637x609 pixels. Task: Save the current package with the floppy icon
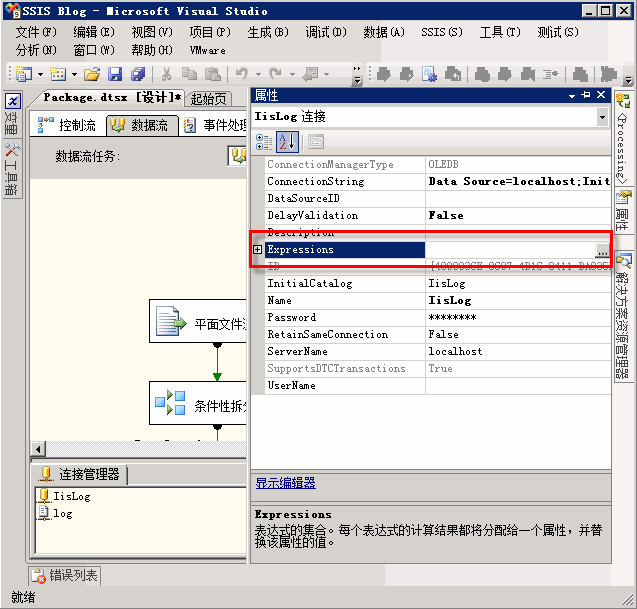[115, 74]
